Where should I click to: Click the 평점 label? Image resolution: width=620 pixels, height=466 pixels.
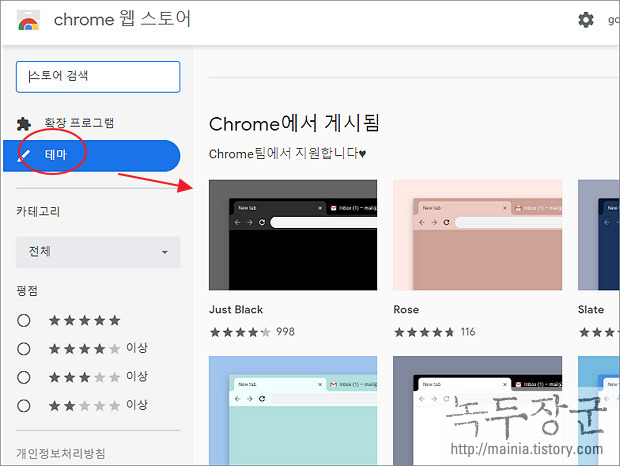click(27, 291)
